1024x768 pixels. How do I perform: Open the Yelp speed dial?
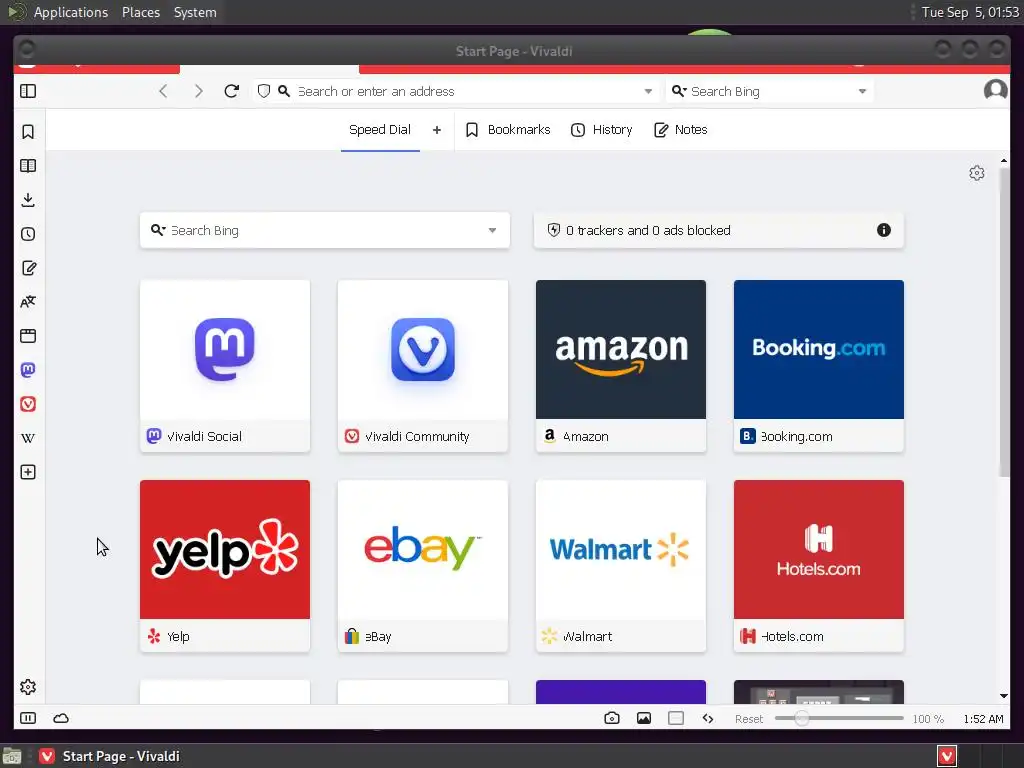click(x=225, y=566)
